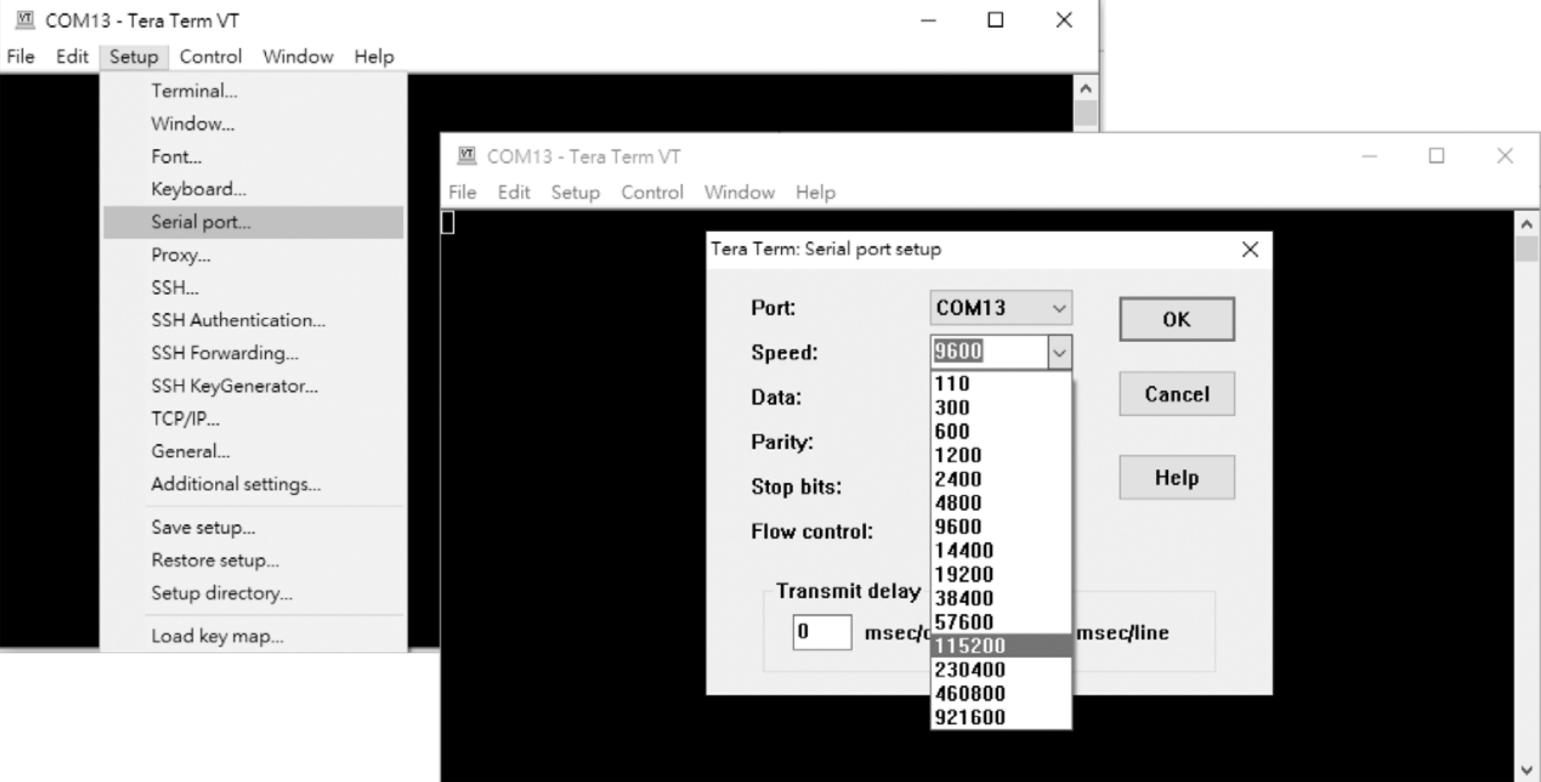1541x782 pixels.
Task: Select 19200 baud in Speed list
Action: tap(1001, 574)
